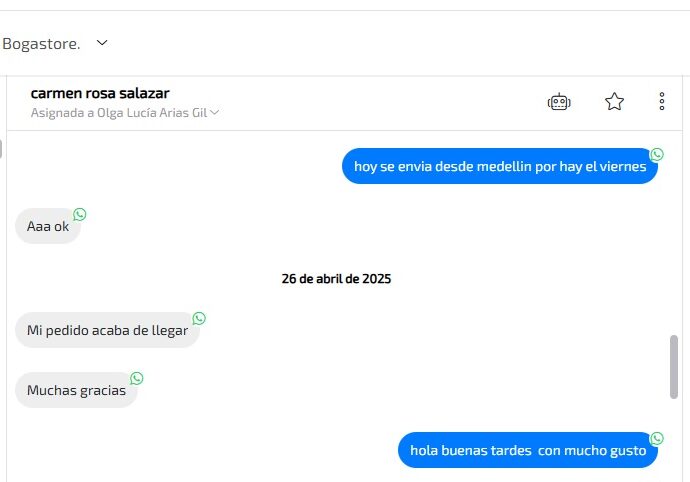
Task: Click the '26 de abril de 2025' date separator
Action: click(336, 279)
